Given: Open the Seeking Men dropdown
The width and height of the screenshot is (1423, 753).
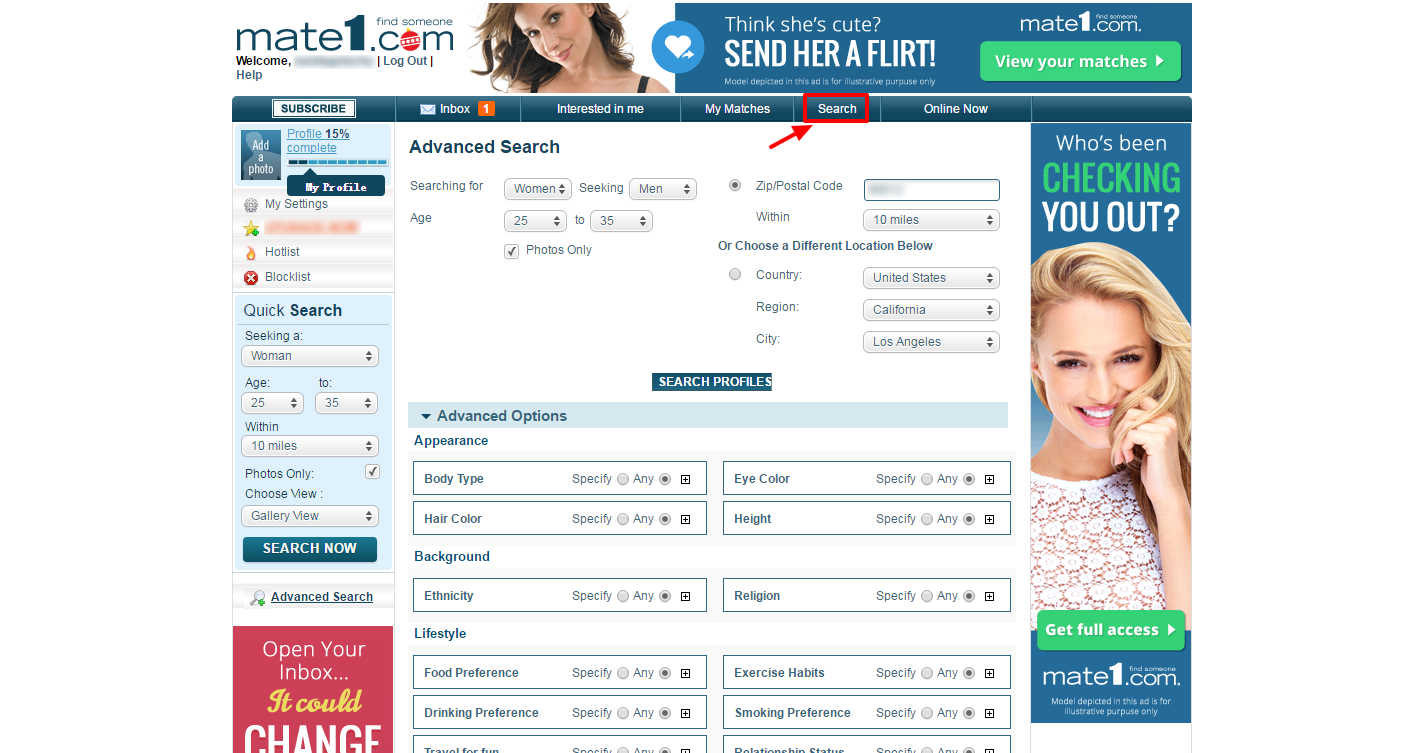Looking at the screenshot, I should [x=662, y=189].
